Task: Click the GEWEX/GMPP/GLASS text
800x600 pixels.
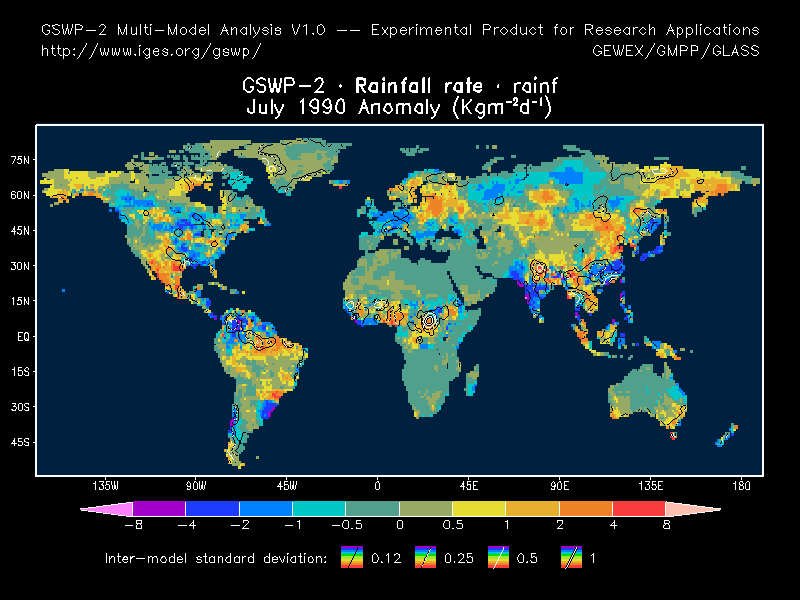Action: (x=676, y=51)
